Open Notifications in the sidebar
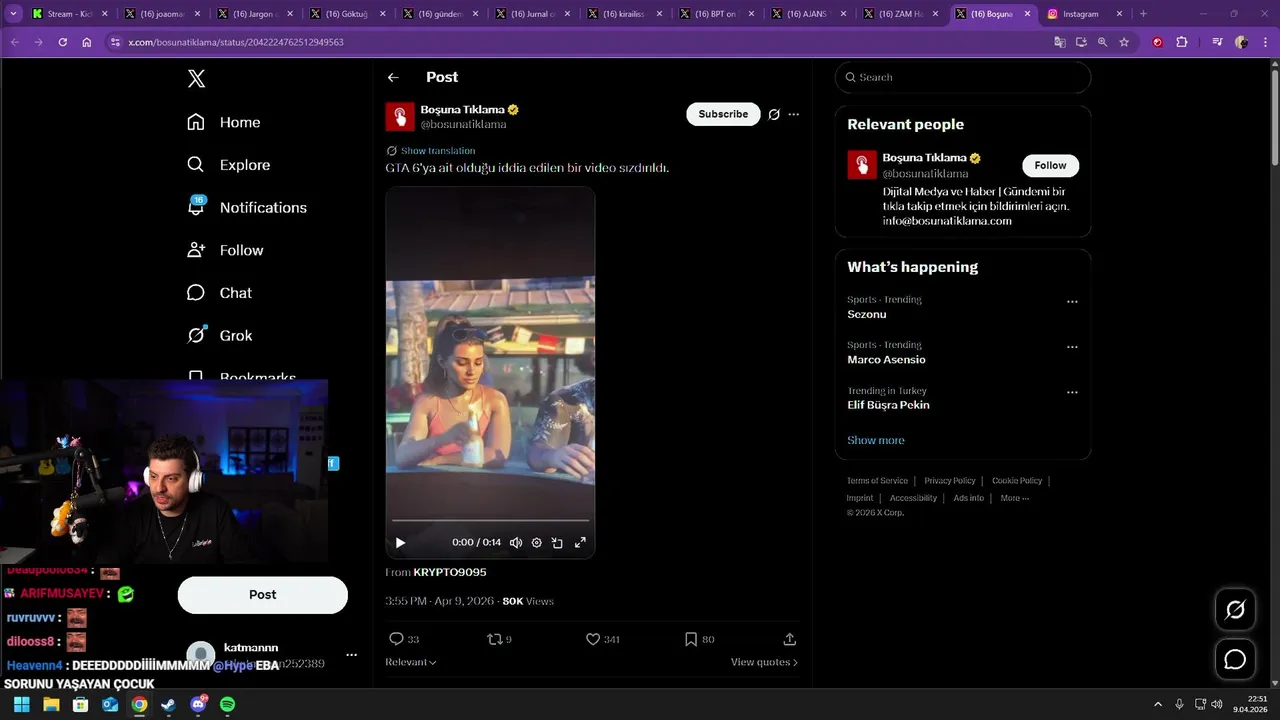The height and width of the screenshot is (720, 1280). (x=247, y=207)
